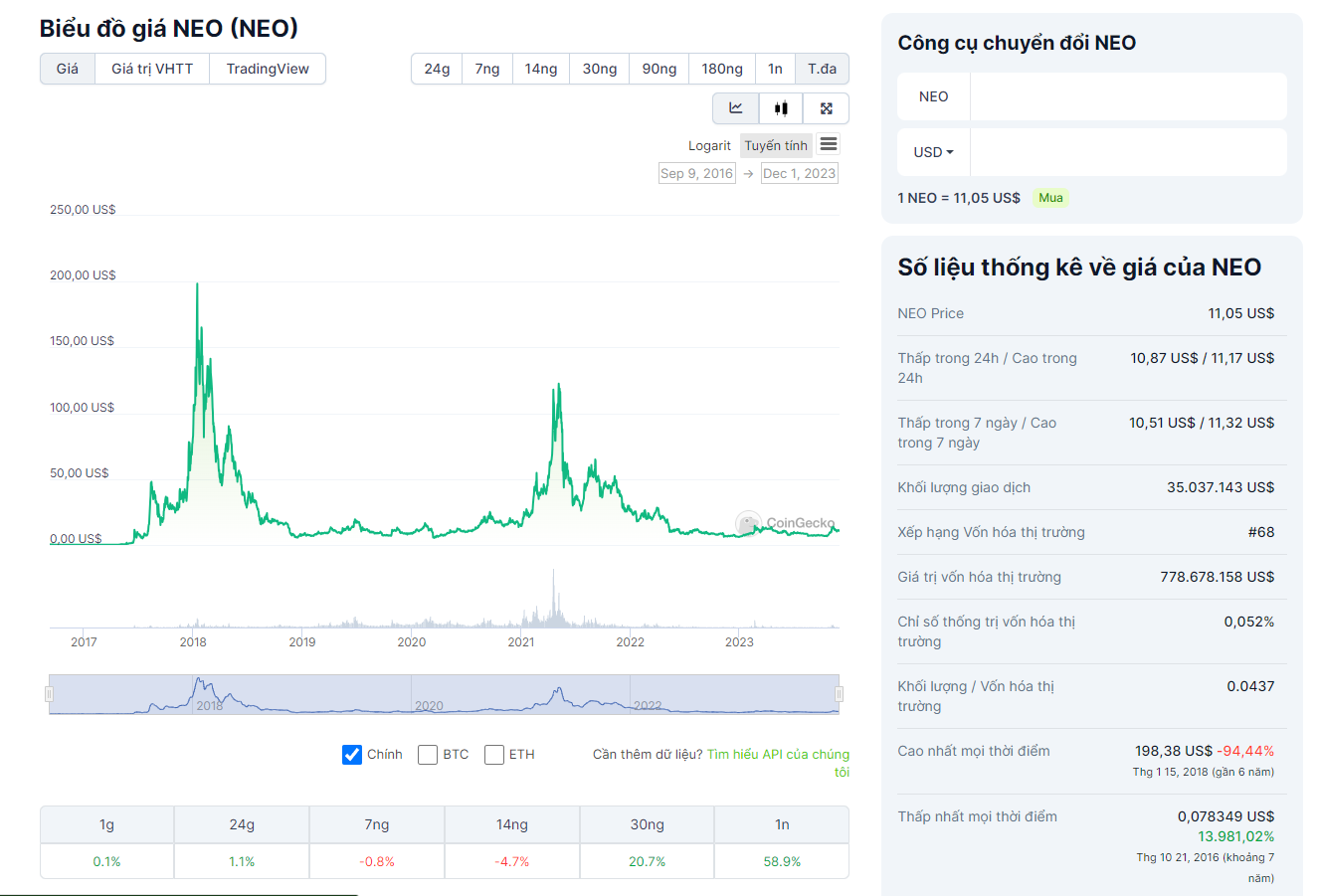Select the Giá tab

point(68,69)
